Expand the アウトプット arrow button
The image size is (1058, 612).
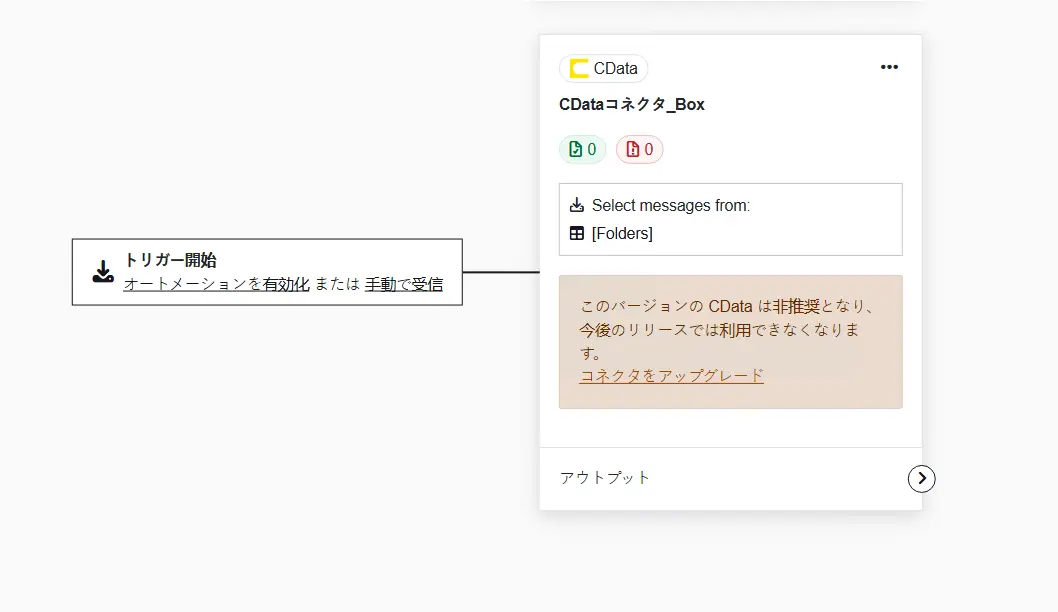coord(921,478)
